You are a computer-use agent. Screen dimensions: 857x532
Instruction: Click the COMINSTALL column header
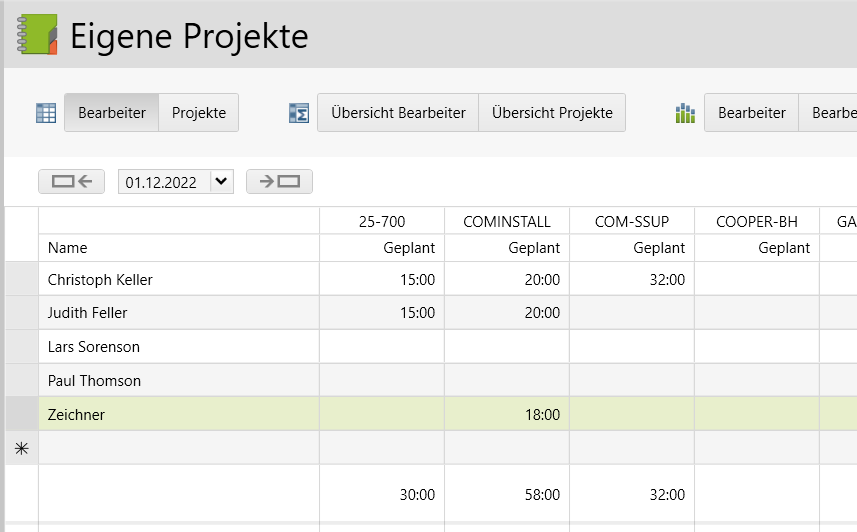[x=507, y=221]
